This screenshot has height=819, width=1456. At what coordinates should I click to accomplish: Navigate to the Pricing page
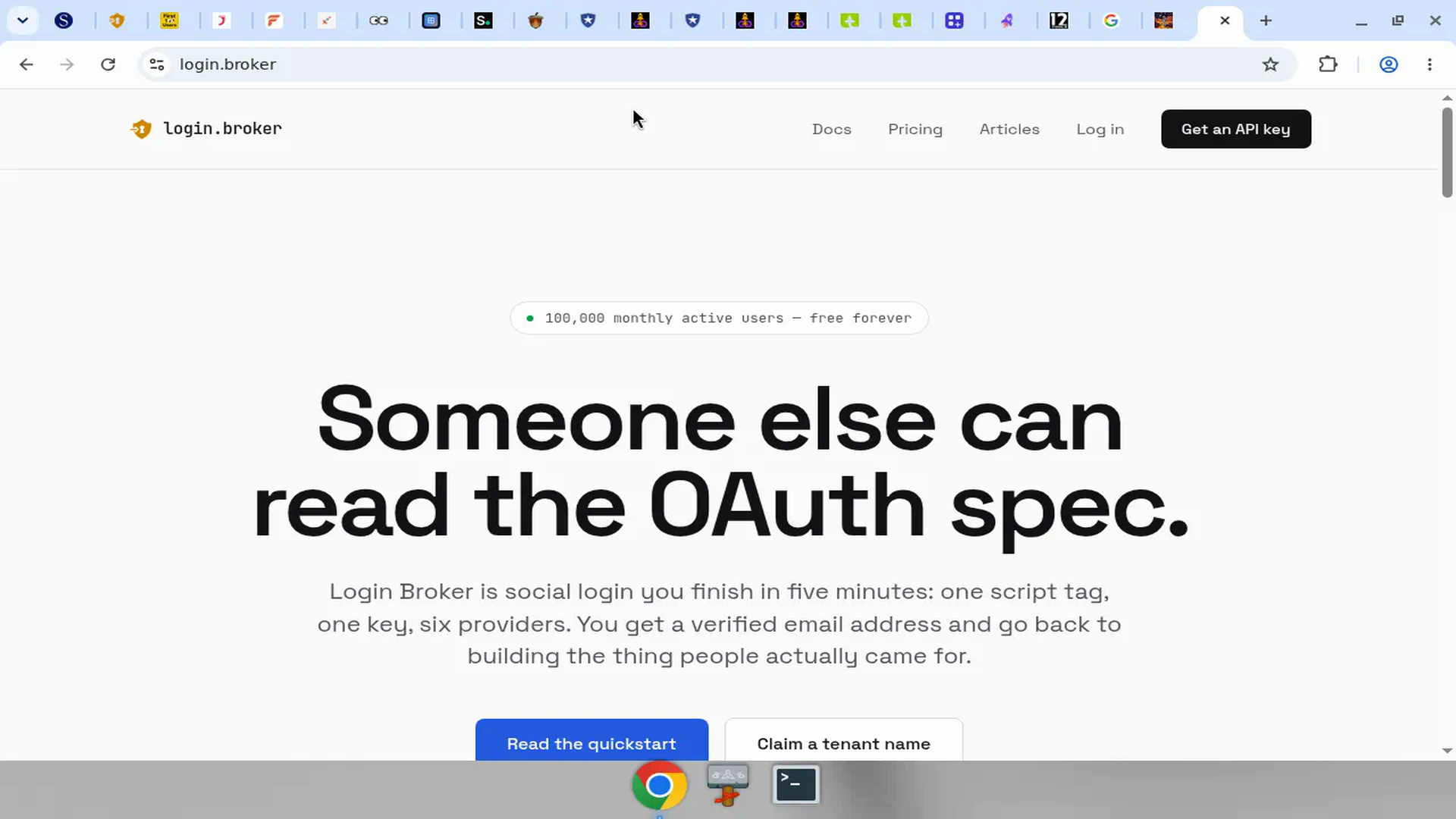pos(915,129)
